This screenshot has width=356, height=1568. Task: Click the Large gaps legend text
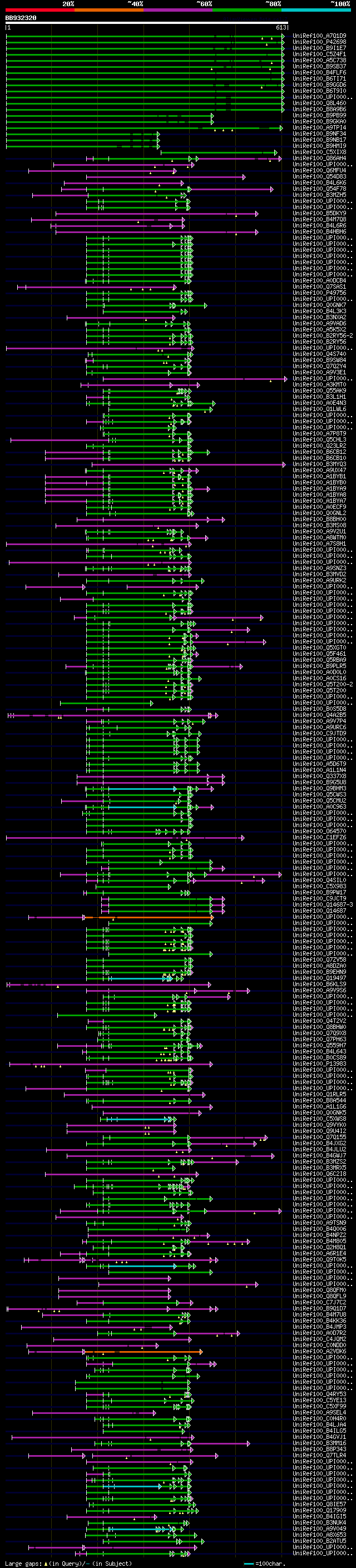(68, 1564)
